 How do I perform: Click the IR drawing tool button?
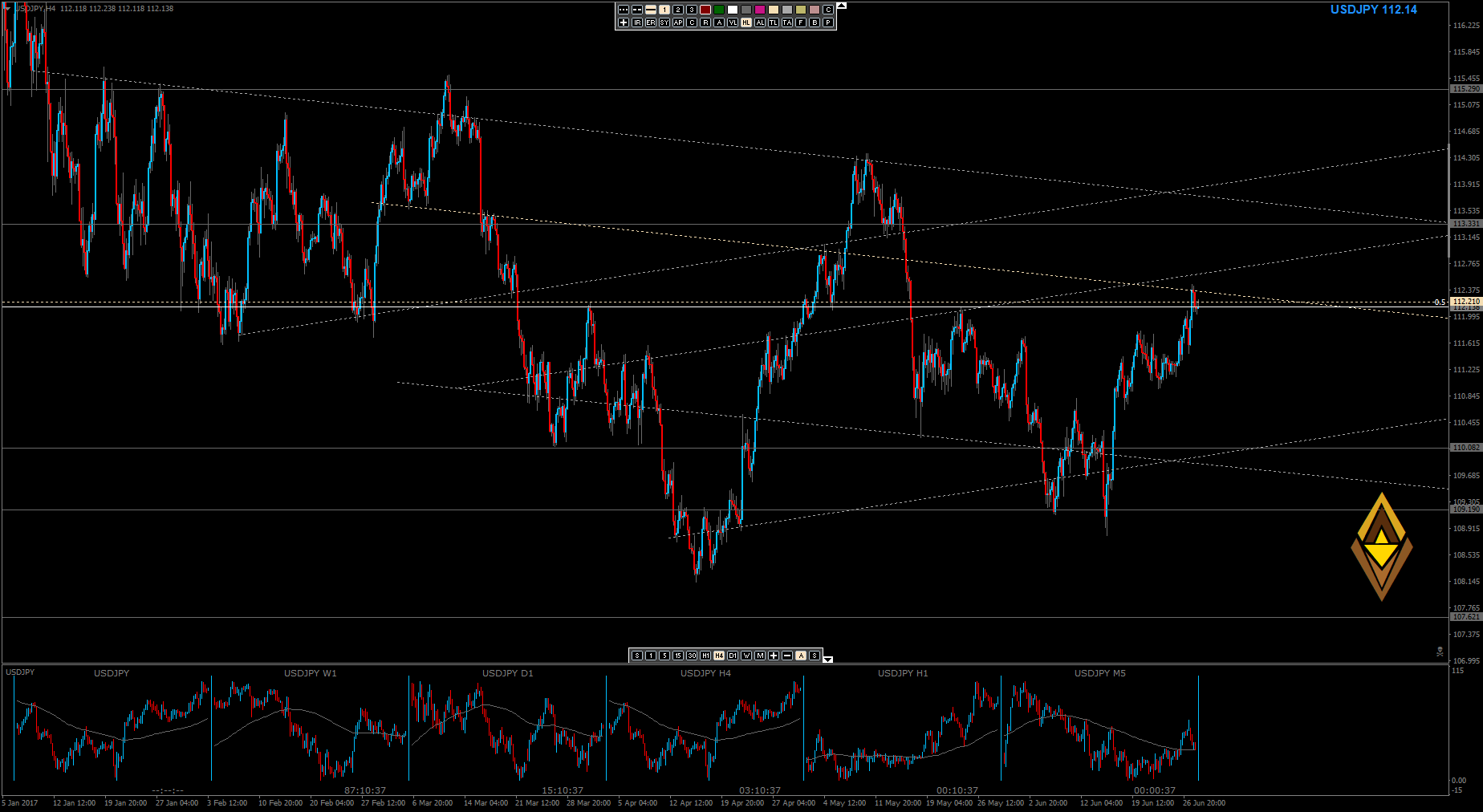point(637,22)
